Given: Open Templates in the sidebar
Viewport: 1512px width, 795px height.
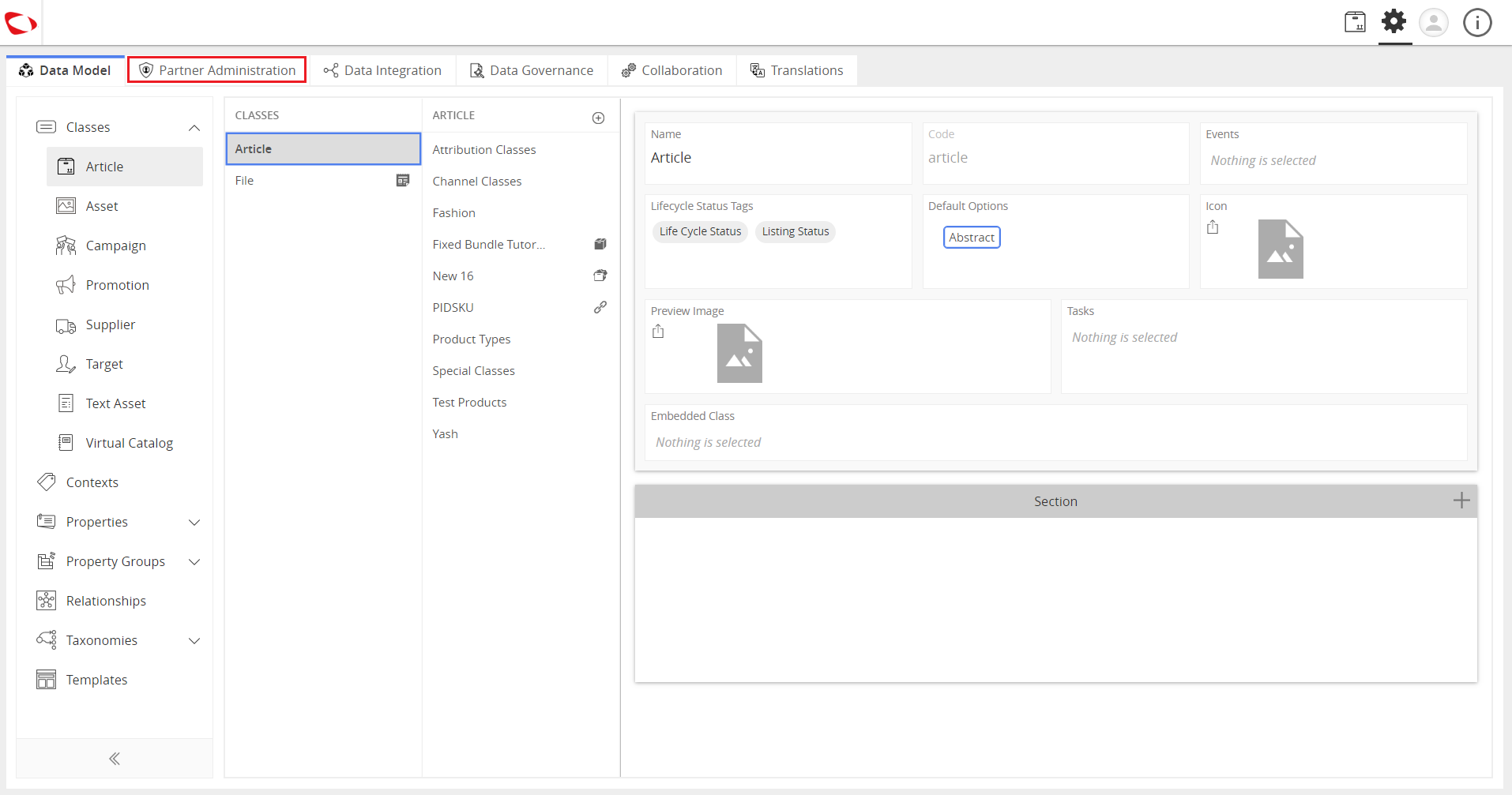Looking at the screenshot, I should point(96,680).
